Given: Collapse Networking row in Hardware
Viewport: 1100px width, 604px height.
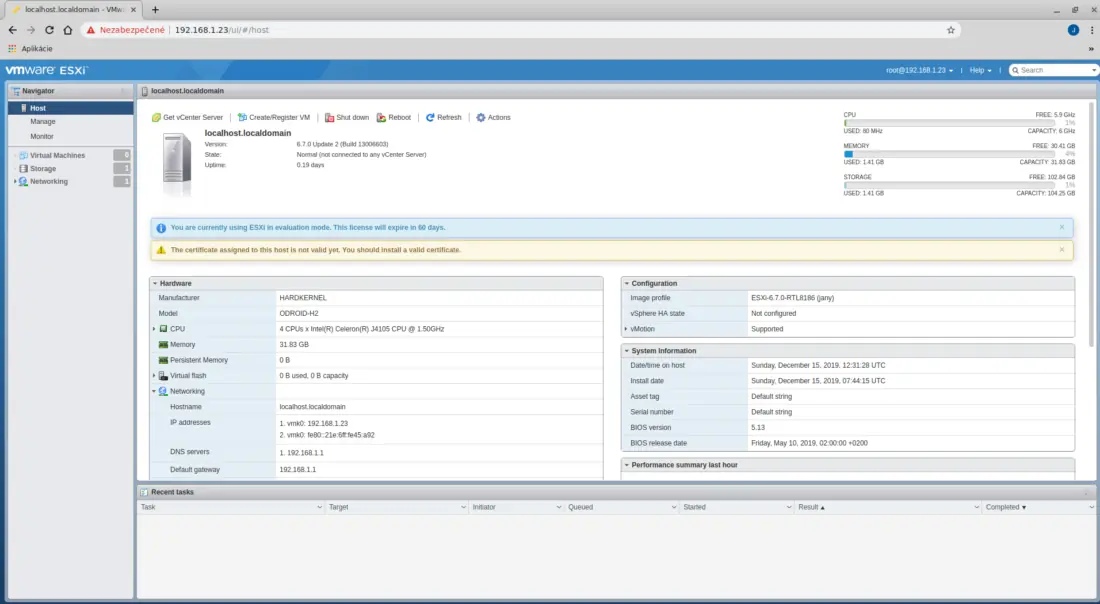Looking at the screenshot, I should point(154,391).
